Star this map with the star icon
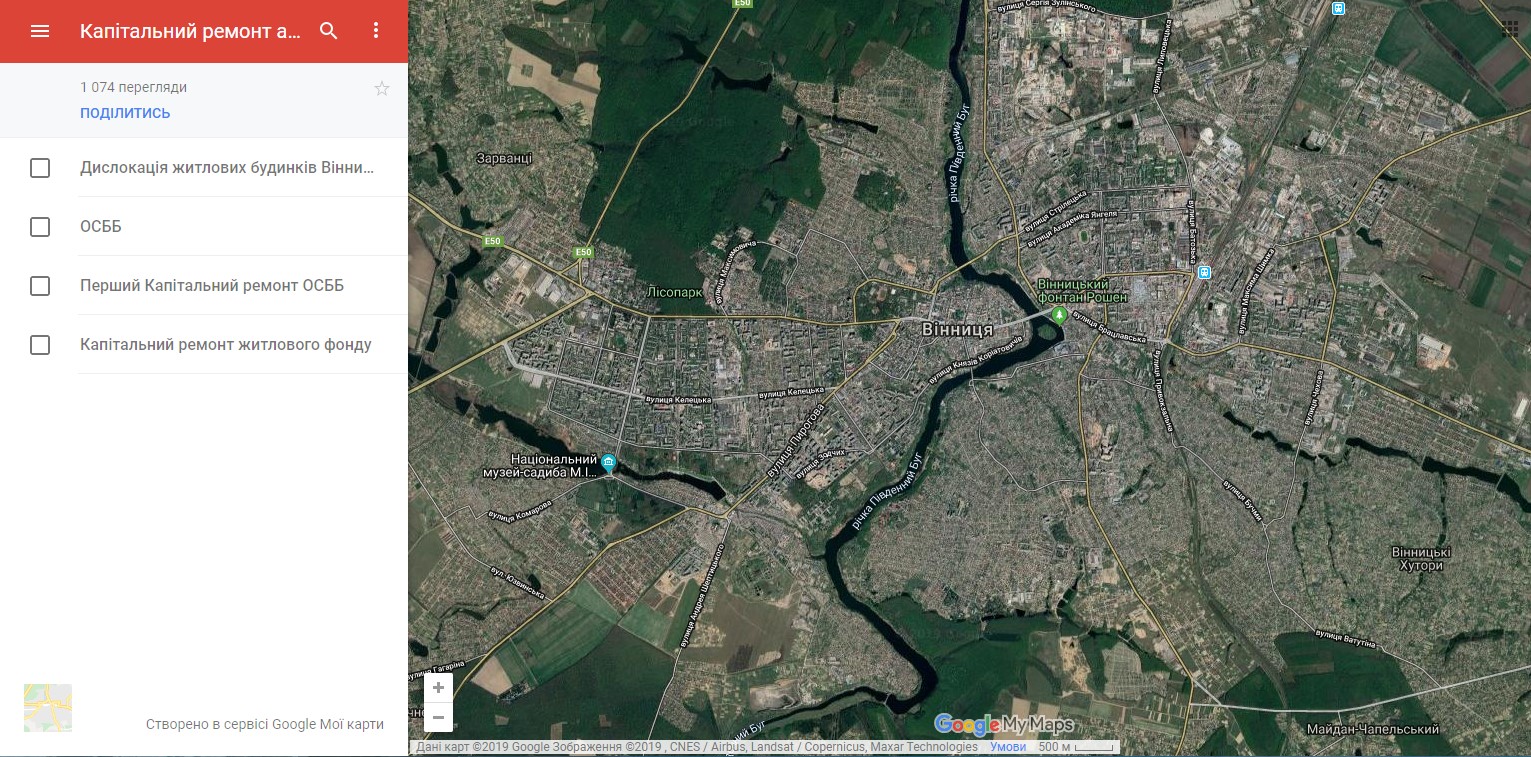The height and width of the screenshot is (757, 1531). pyautogui.click(x=382, y=89)
